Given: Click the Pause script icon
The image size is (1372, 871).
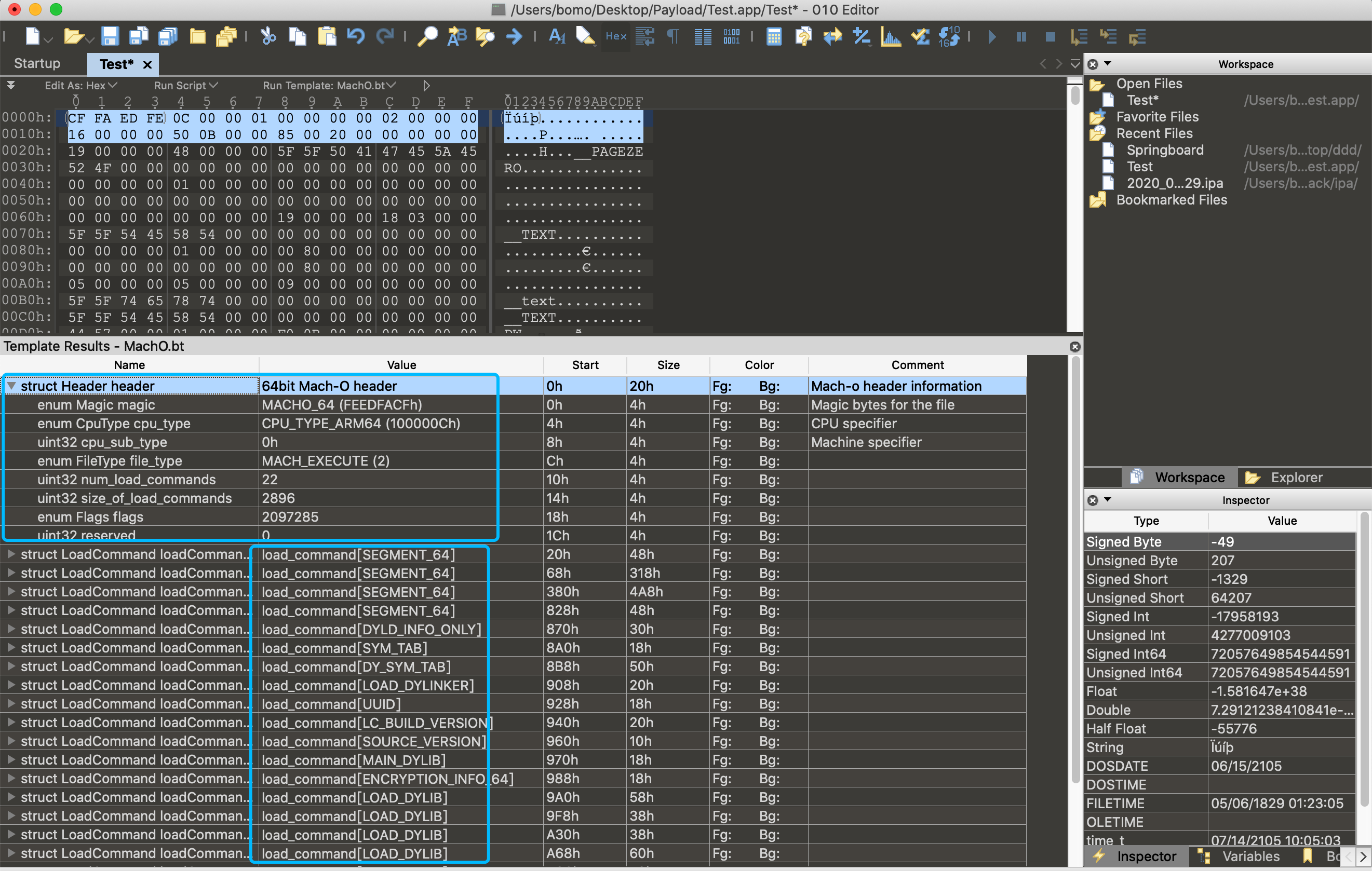Looking at the screenshot, I should coord(1021,36).
